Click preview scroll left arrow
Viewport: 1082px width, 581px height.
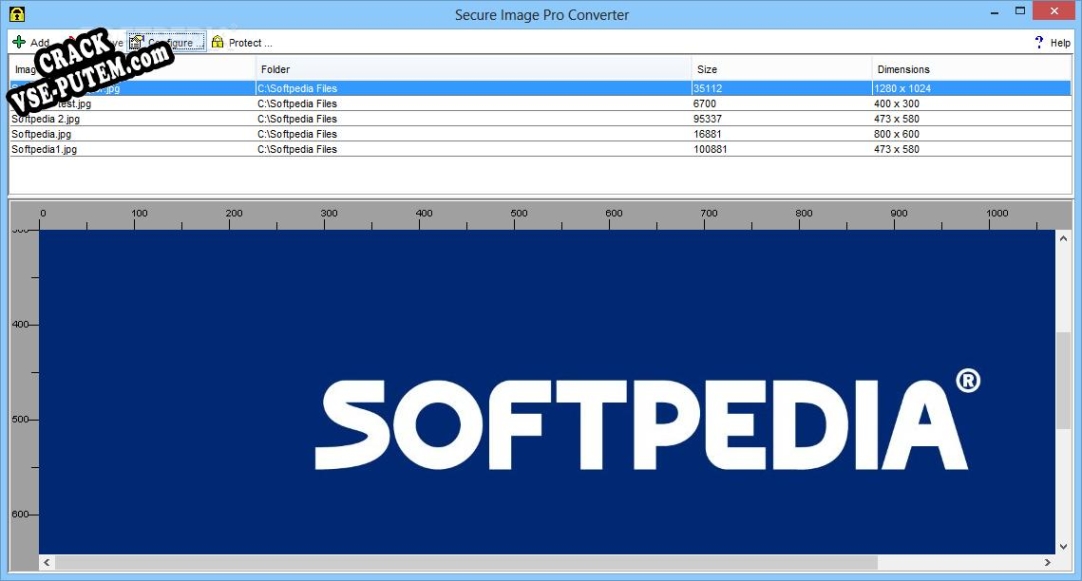[47, 562]
